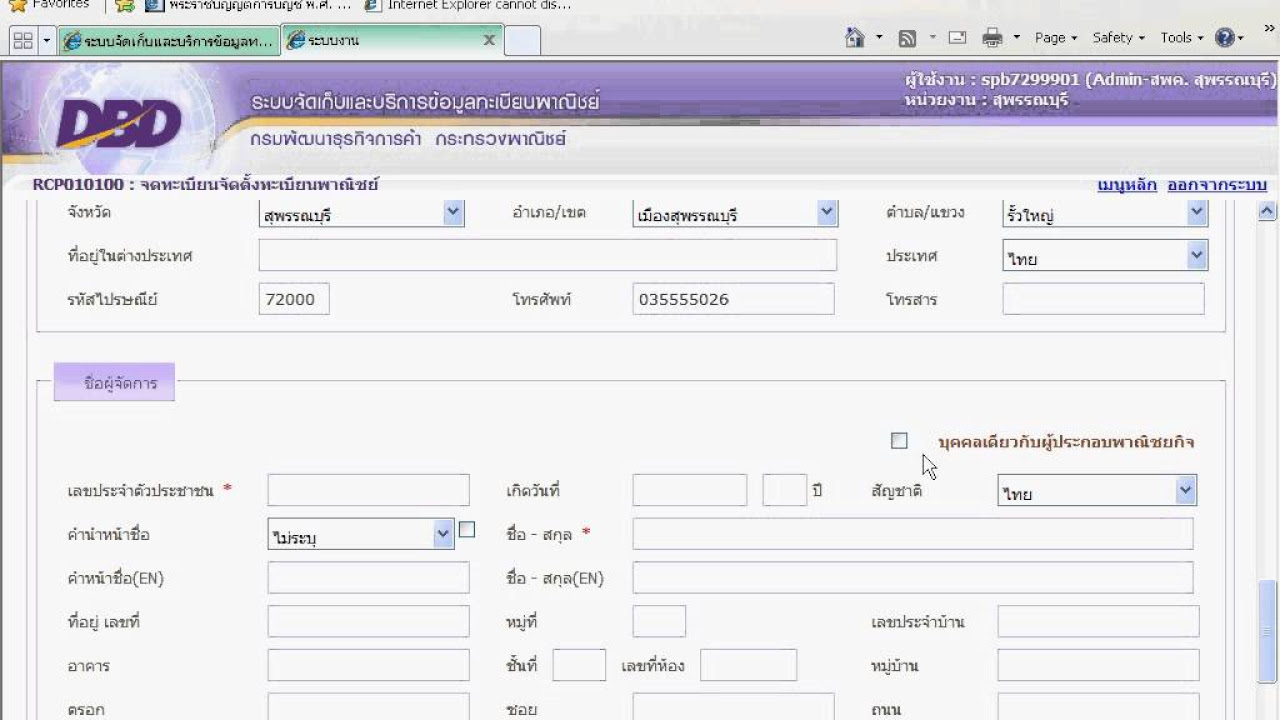Viewport: 1280px width, 720px height.
Task: Click the ถนน input field
Action: [x=1098, y=707]
